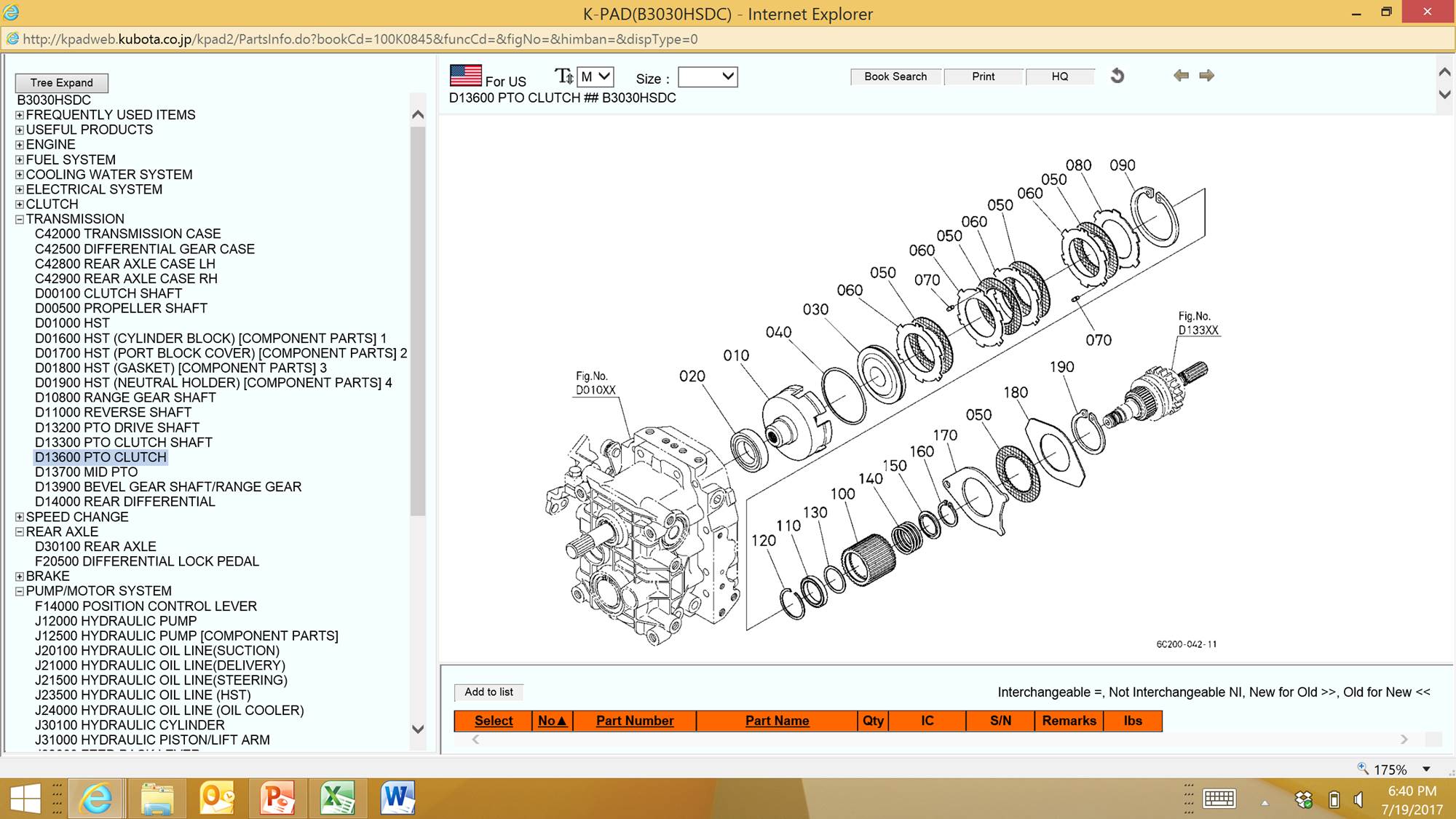
Task: Click the text size icon
Action: pos(564,76)
